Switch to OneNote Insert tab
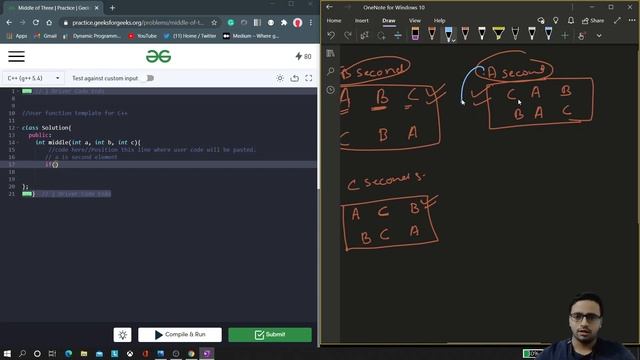 [x=361, y=20]
